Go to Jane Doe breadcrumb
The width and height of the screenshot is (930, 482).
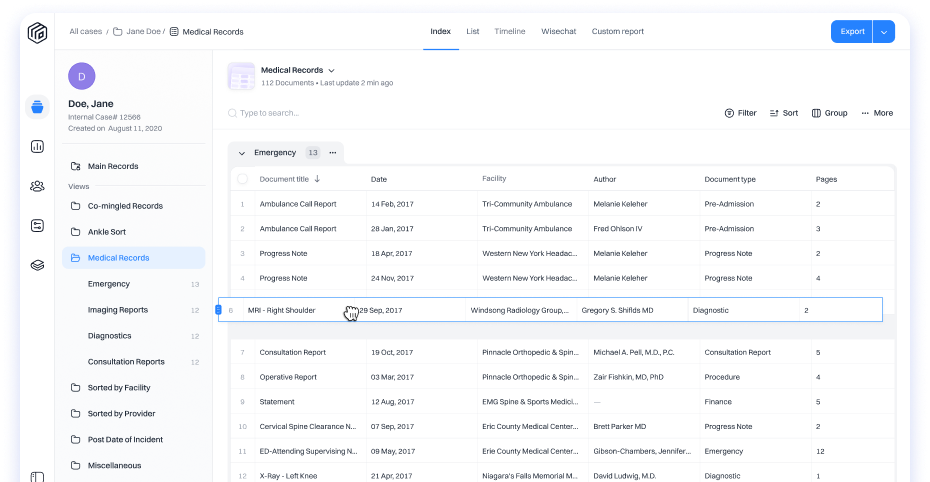[139, 31]
